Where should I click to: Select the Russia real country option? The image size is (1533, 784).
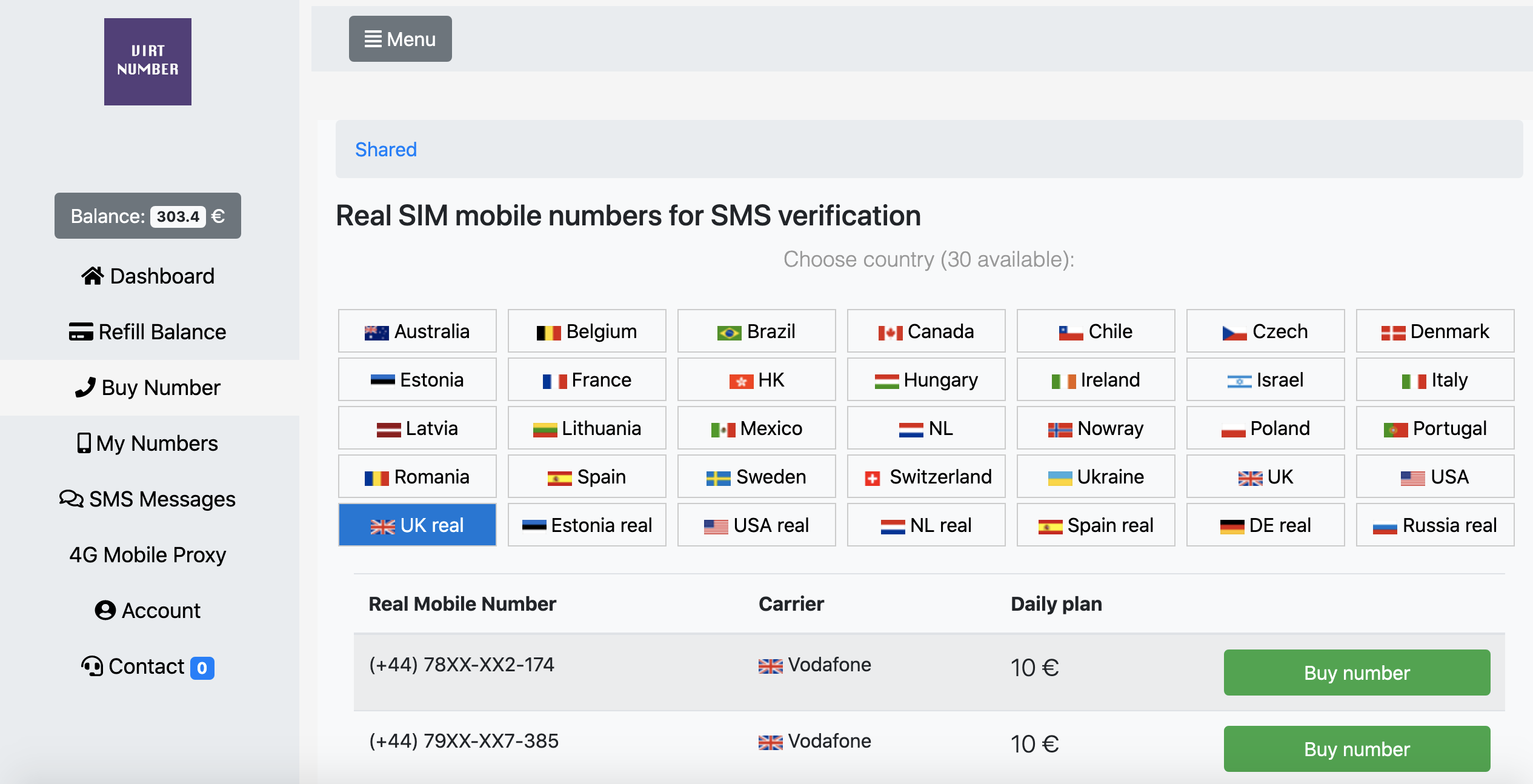tap(1434, 525)
